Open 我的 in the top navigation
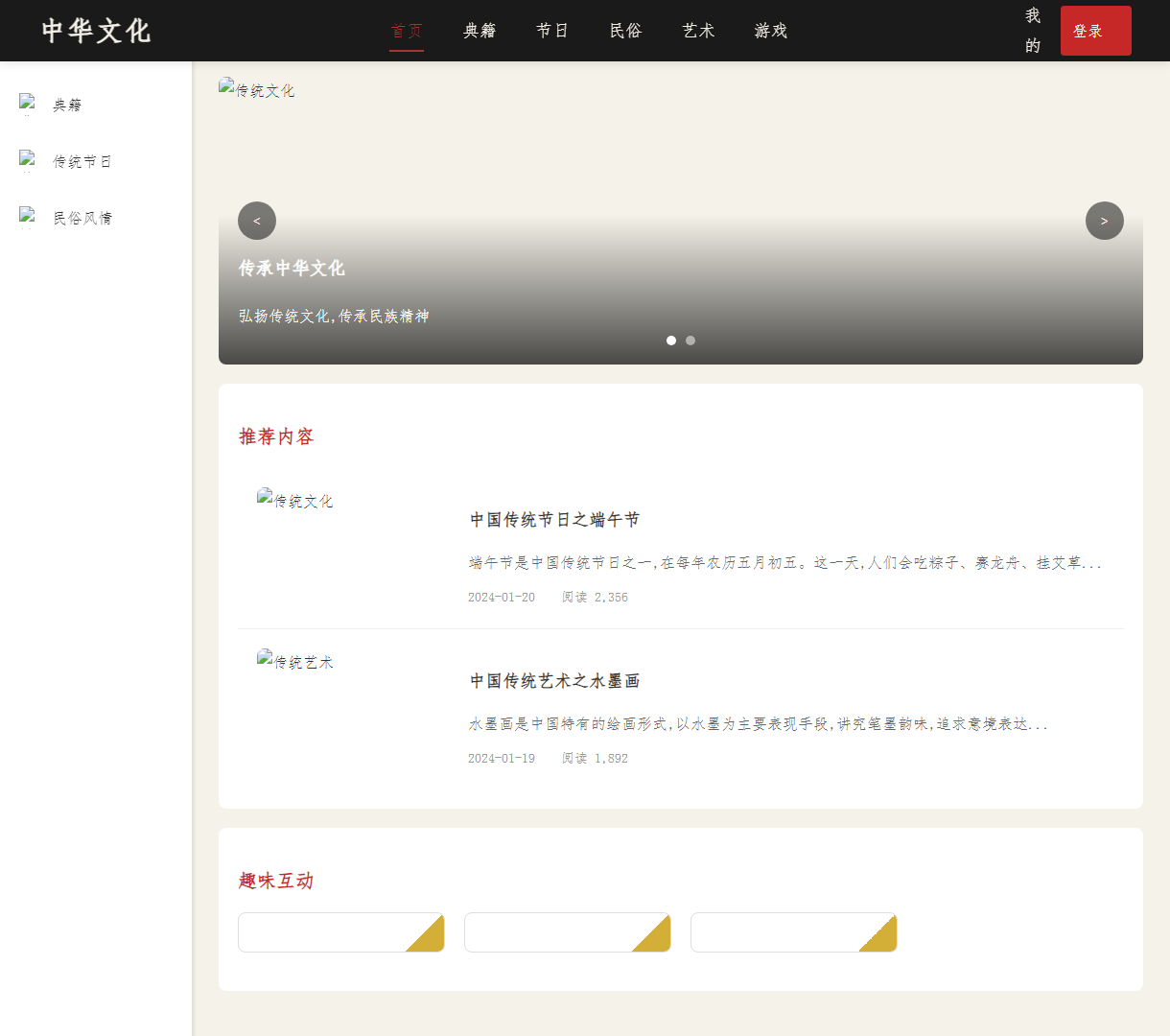 click(x=1032, y=31)
